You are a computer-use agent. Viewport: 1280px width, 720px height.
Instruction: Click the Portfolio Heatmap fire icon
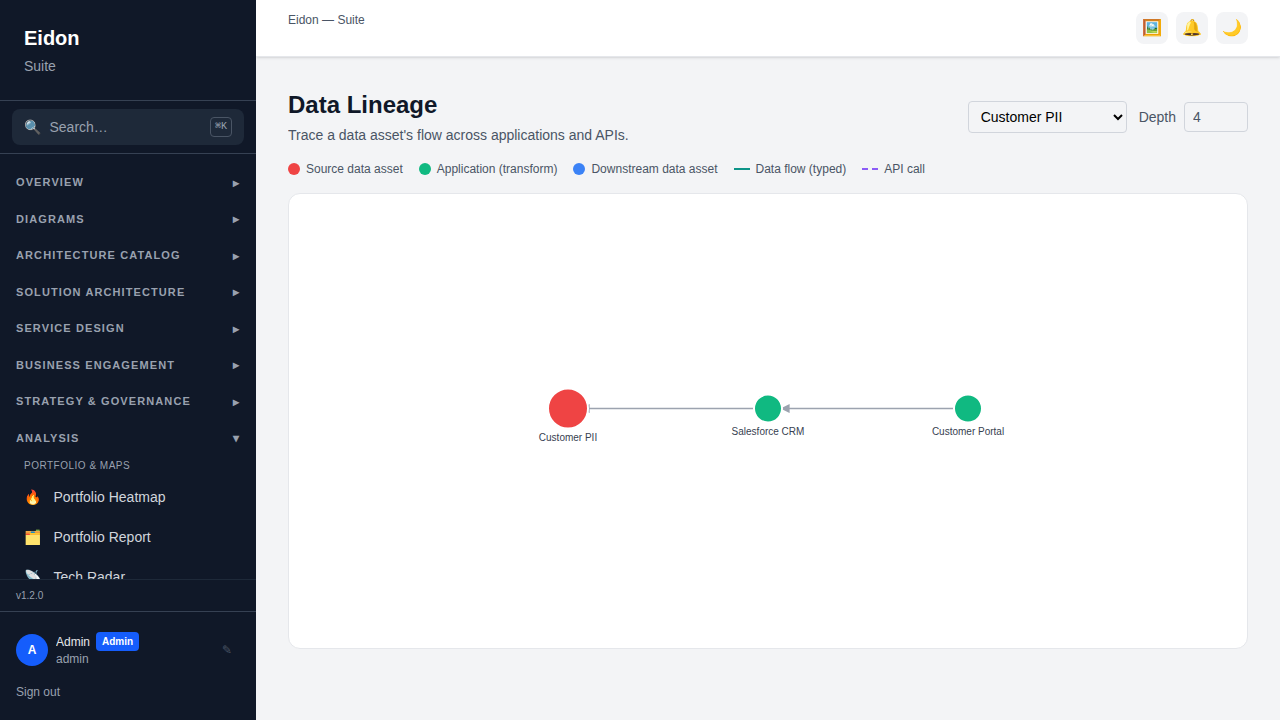click(x=32, y=497)
